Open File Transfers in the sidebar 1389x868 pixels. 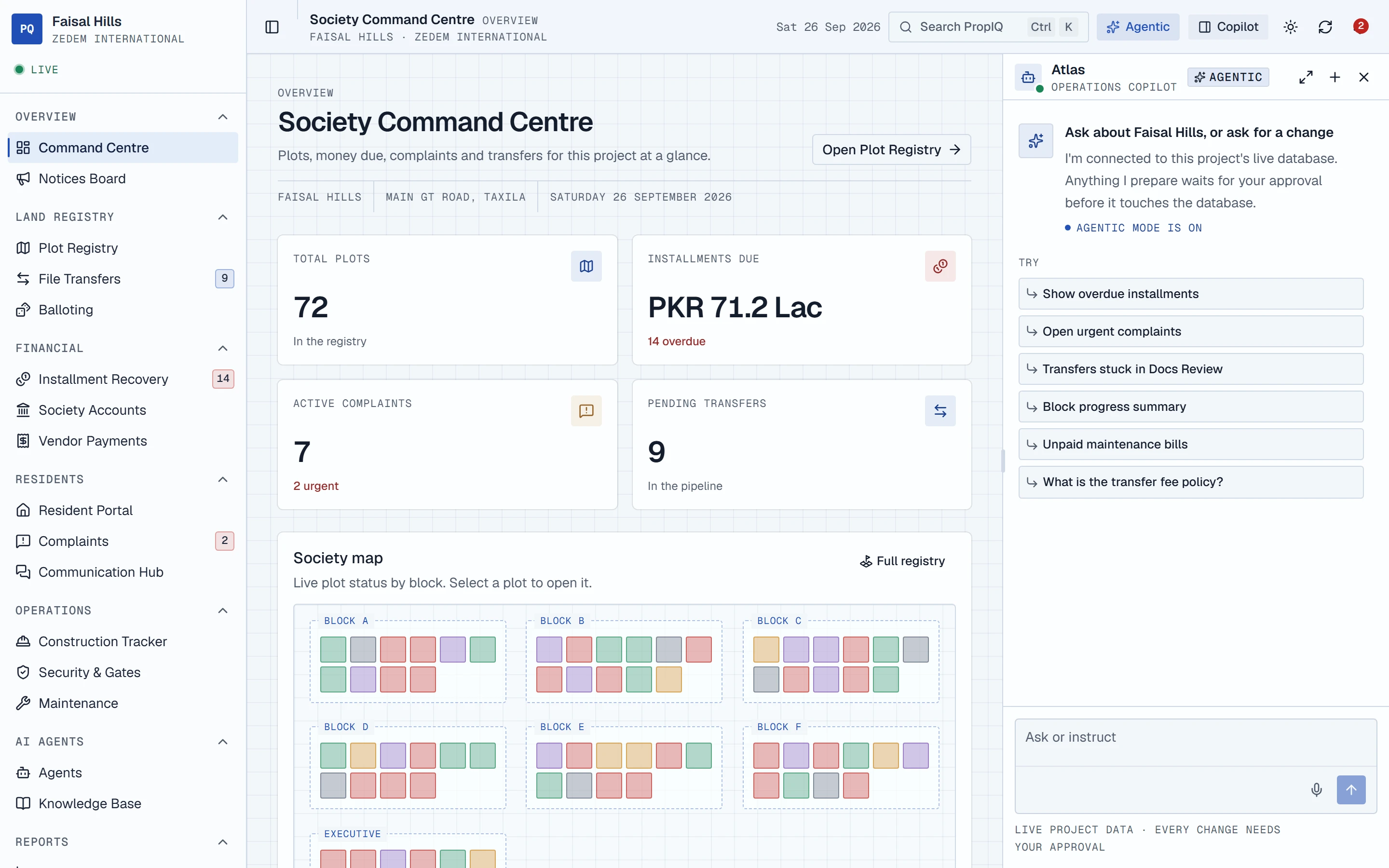(x=123, y=278)
